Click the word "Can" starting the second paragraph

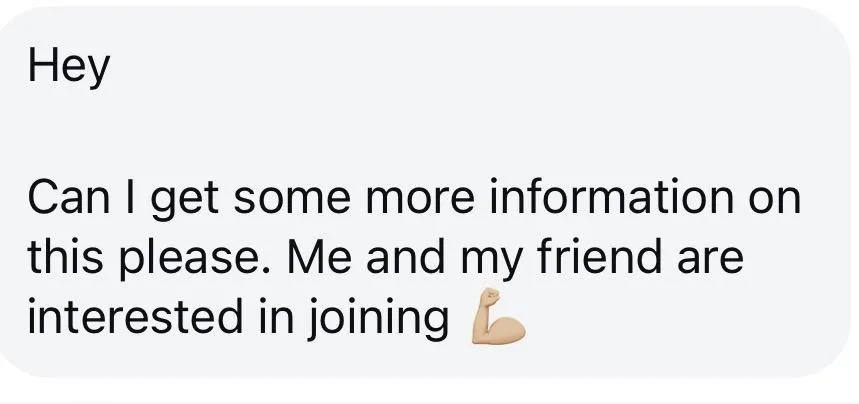(x=69, y=197)
